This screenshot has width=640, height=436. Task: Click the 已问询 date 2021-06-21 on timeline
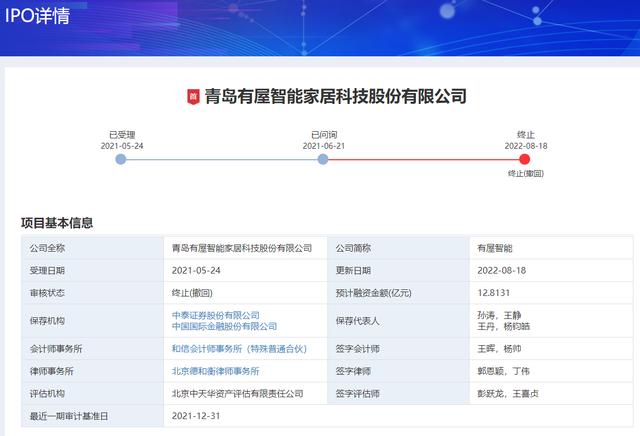324,146
